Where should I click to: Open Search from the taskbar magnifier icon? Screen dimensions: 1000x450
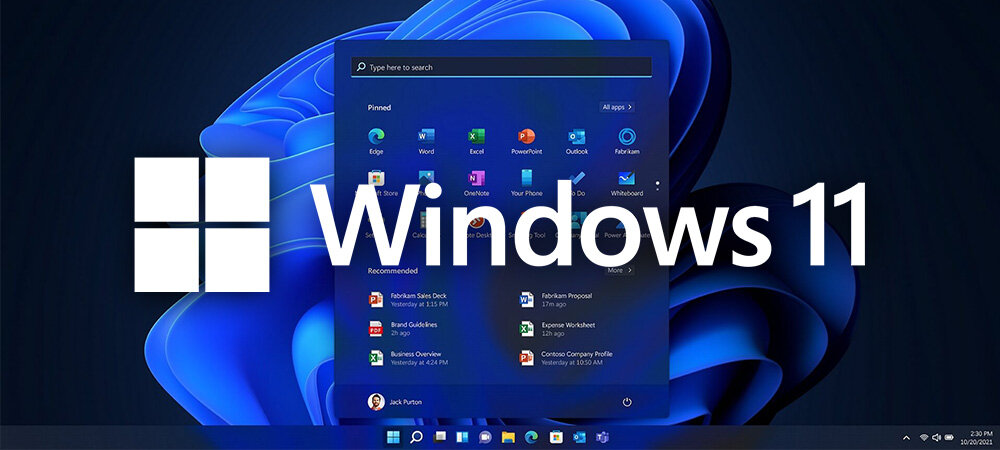pos(416,437)
